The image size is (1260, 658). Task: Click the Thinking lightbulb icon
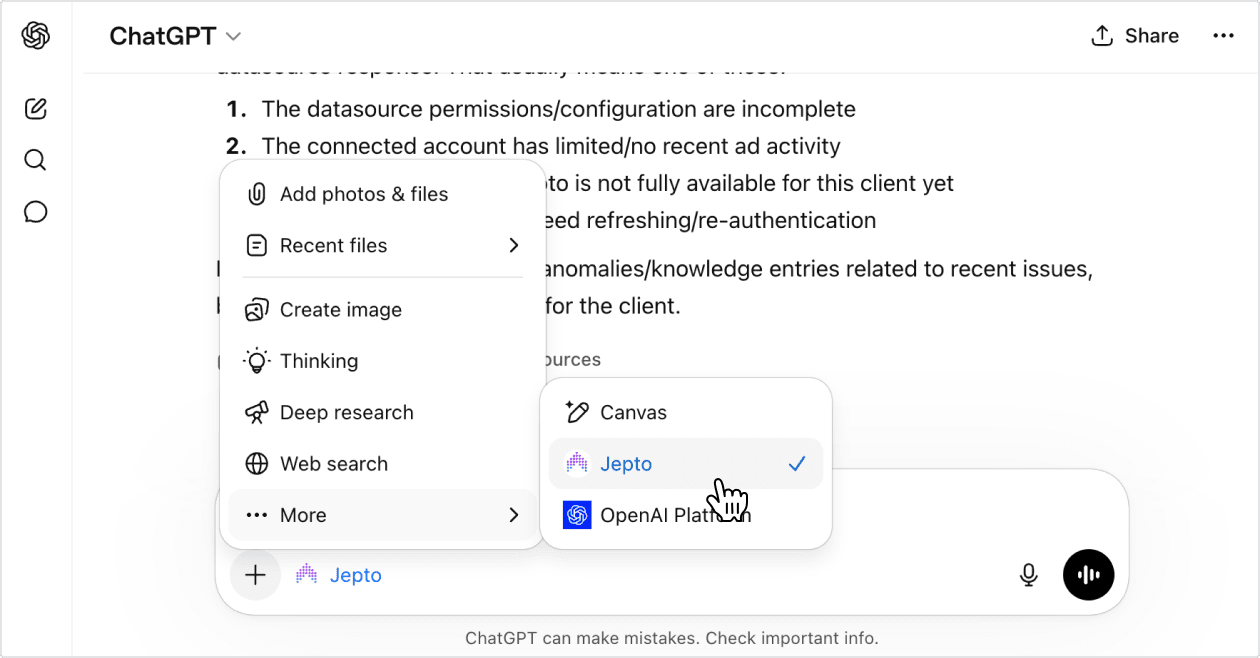click(257, 361)
